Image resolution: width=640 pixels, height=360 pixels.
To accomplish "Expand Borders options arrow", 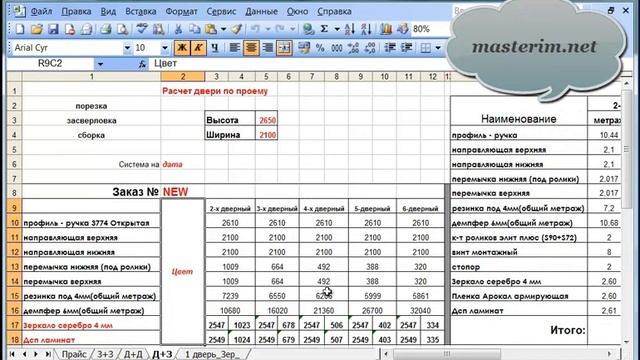I will [438, 48].
